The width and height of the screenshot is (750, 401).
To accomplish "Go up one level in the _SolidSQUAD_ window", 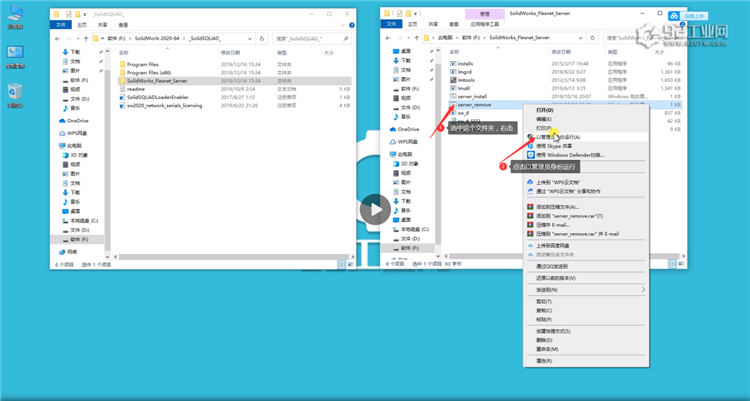I will click(86, 38).
